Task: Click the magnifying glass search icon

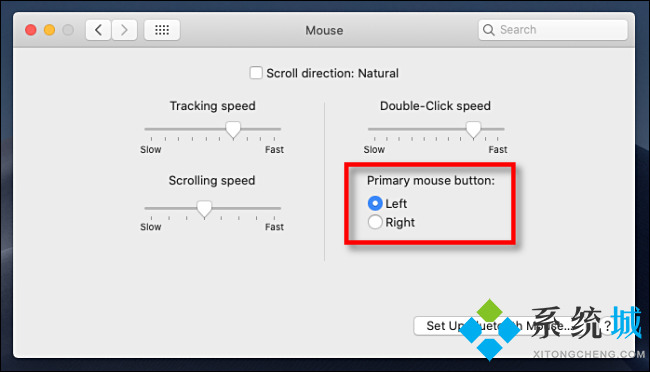Action: (489, 30)
